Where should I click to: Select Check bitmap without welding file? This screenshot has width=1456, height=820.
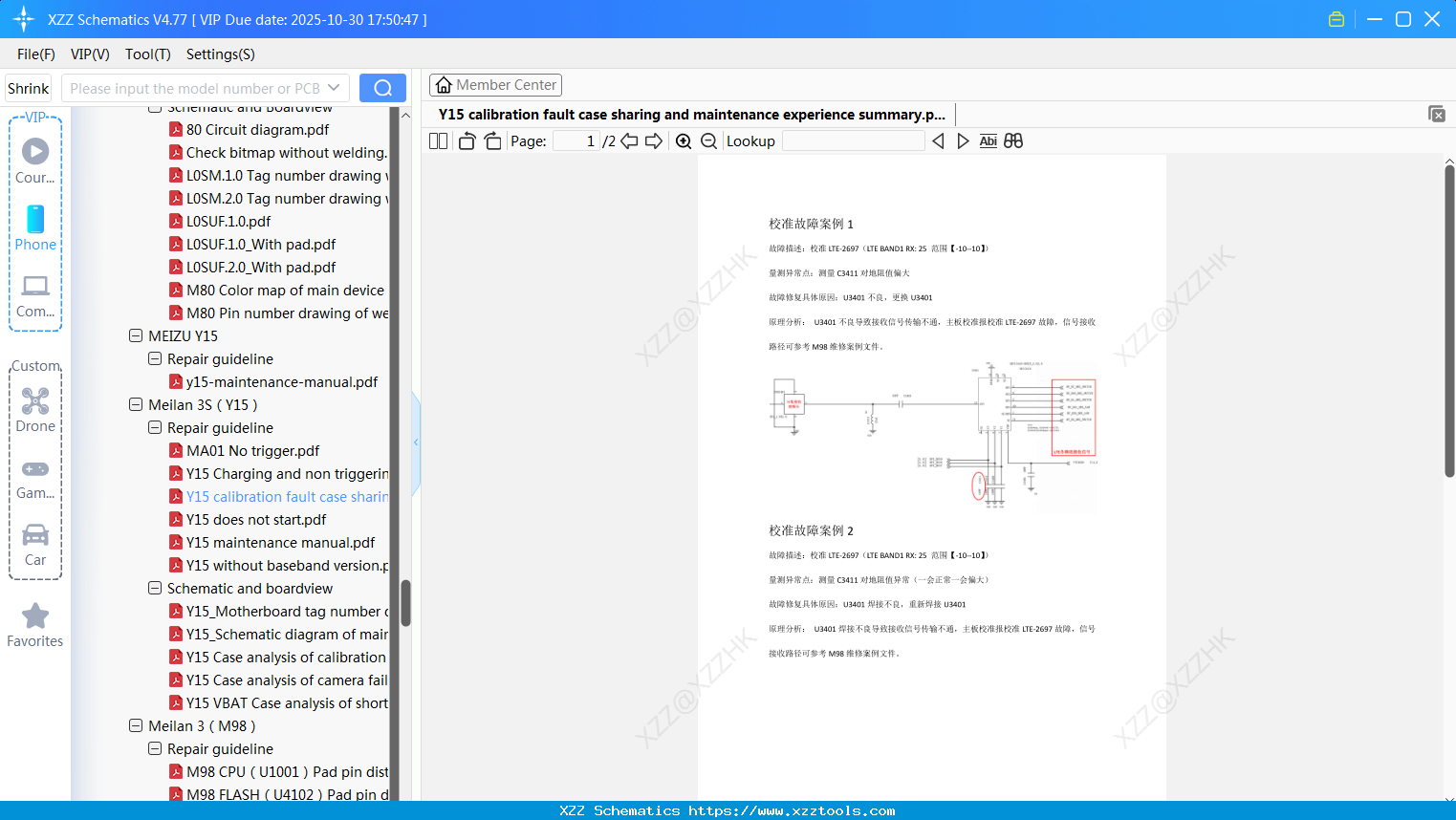point(287,152)
